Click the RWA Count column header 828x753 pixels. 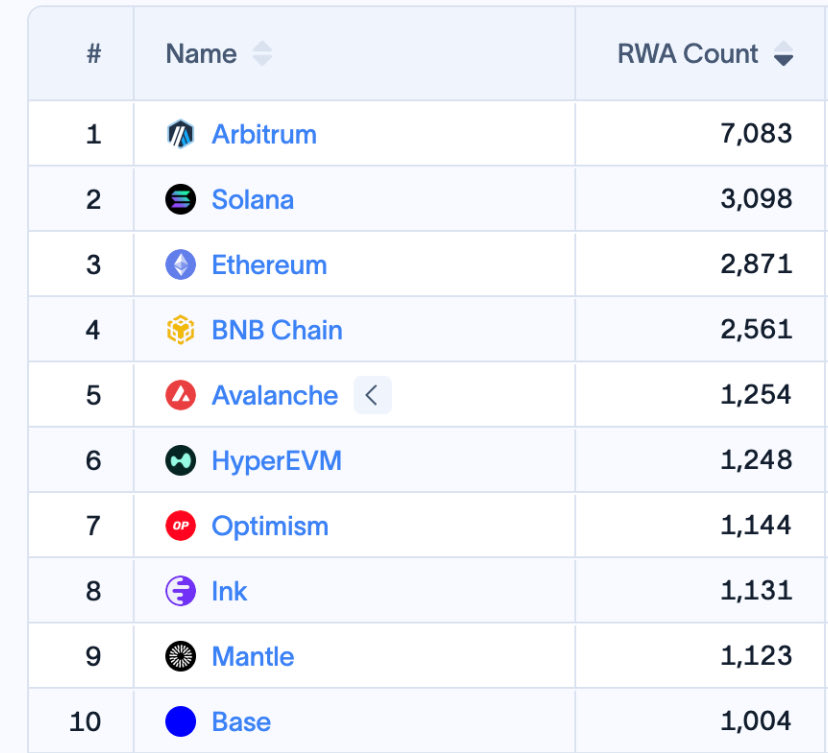(688, 54)
